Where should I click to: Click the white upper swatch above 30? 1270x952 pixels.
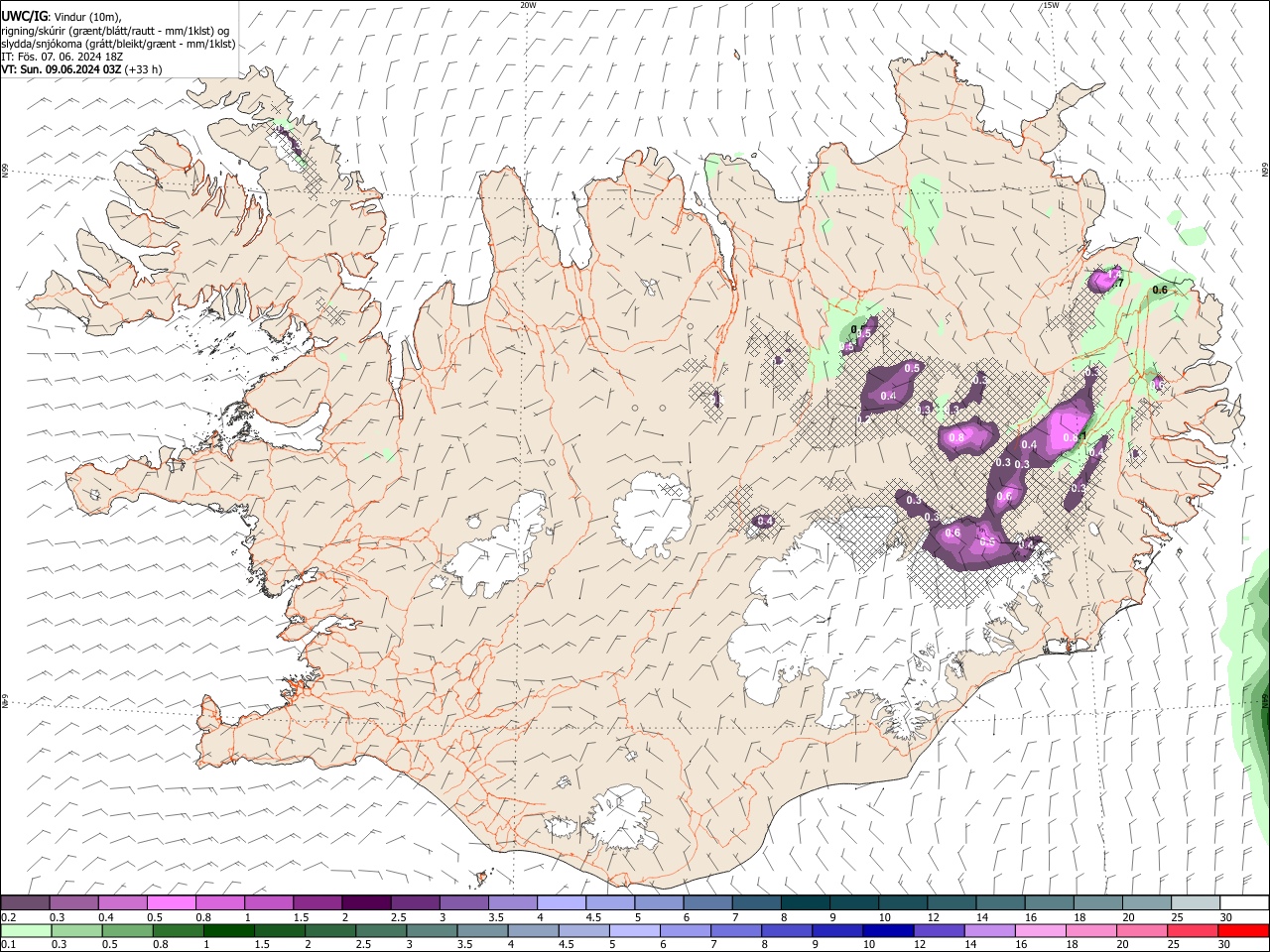click(1243, 902)
